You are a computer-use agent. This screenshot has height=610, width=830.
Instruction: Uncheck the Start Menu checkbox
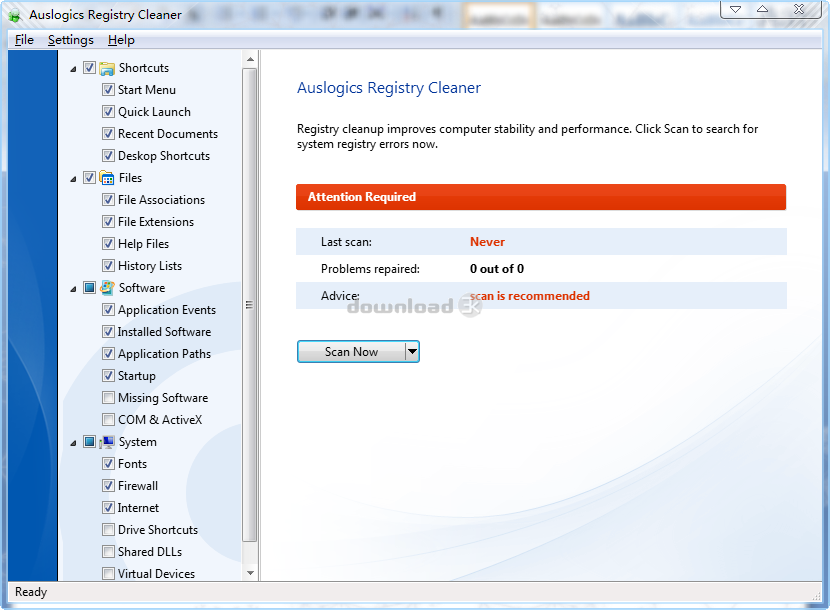[x=108, y=90]
